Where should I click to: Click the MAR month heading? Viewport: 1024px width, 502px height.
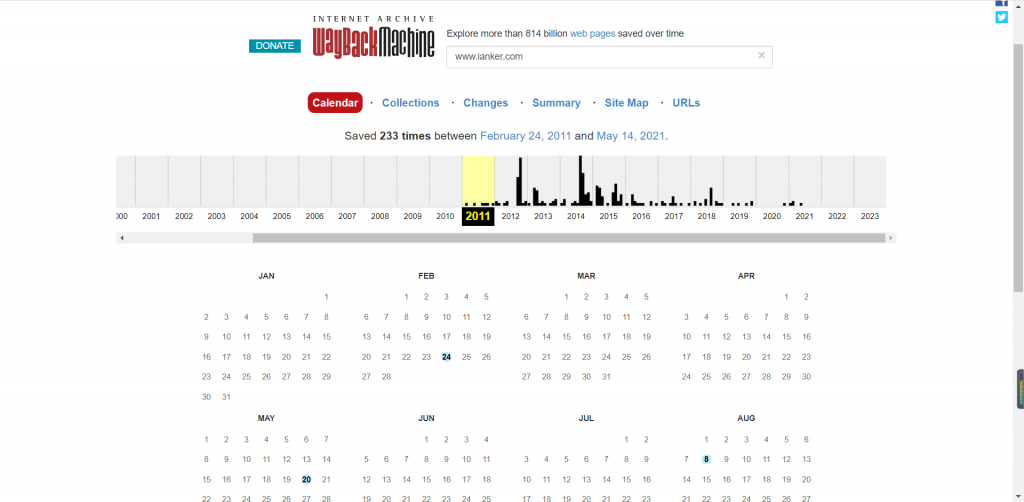586,276
